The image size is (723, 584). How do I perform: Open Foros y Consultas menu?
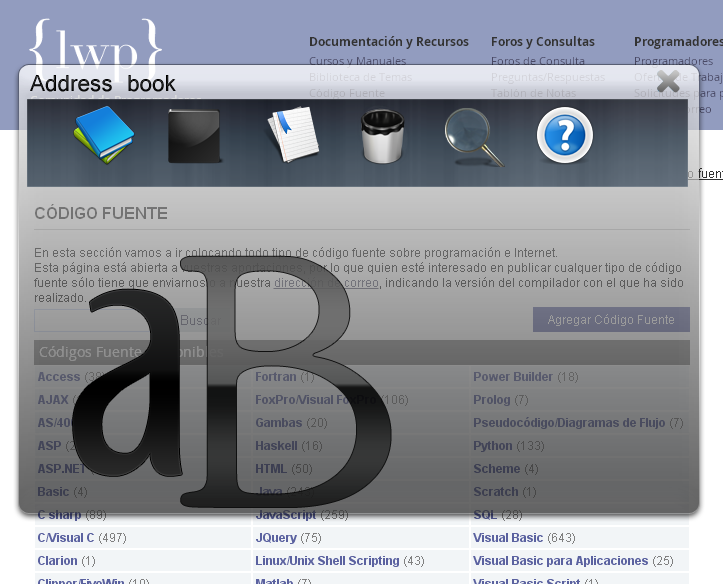(x=543, y=41)
